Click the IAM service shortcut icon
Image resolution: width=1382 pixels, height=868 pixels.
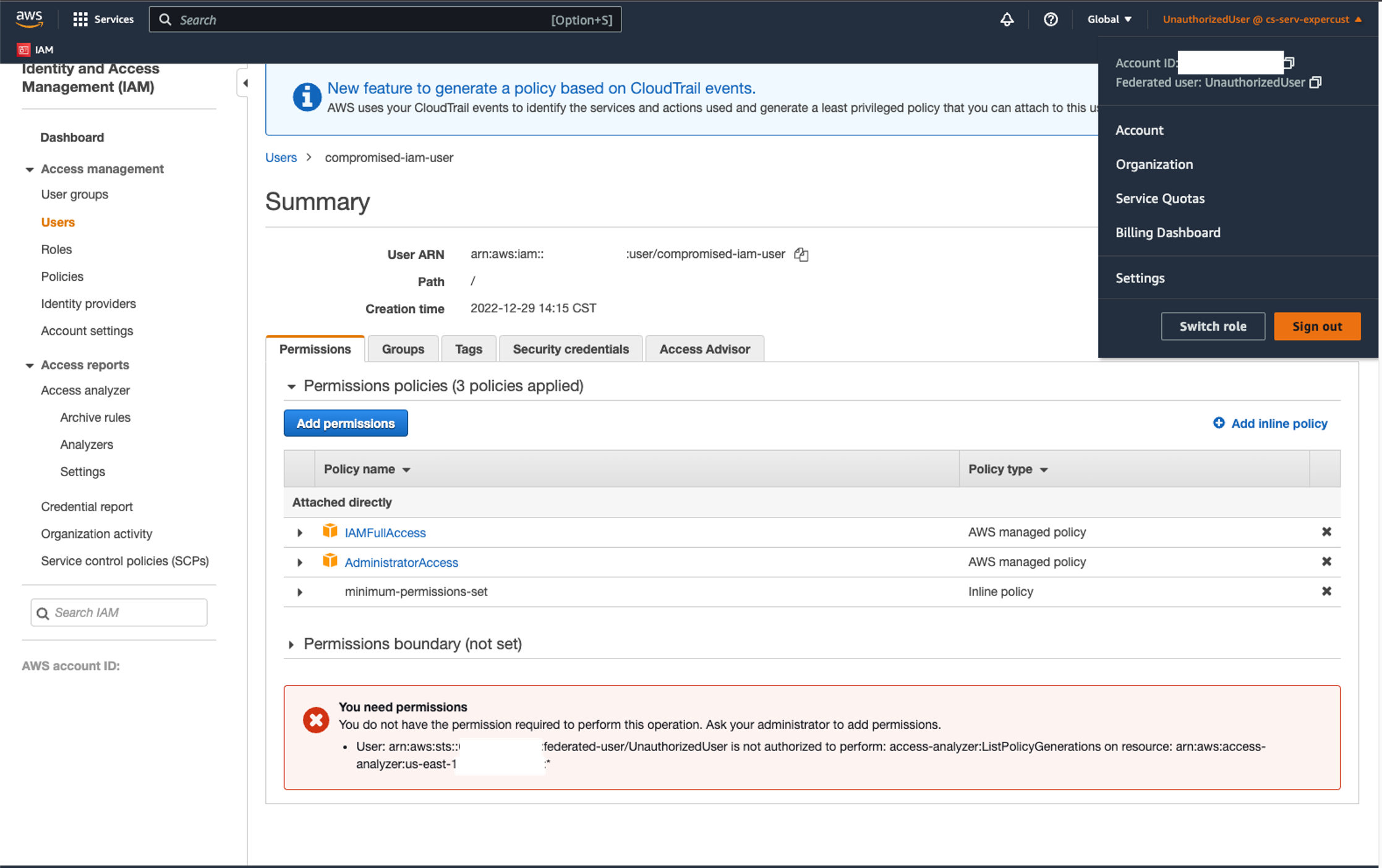[23, 49]
